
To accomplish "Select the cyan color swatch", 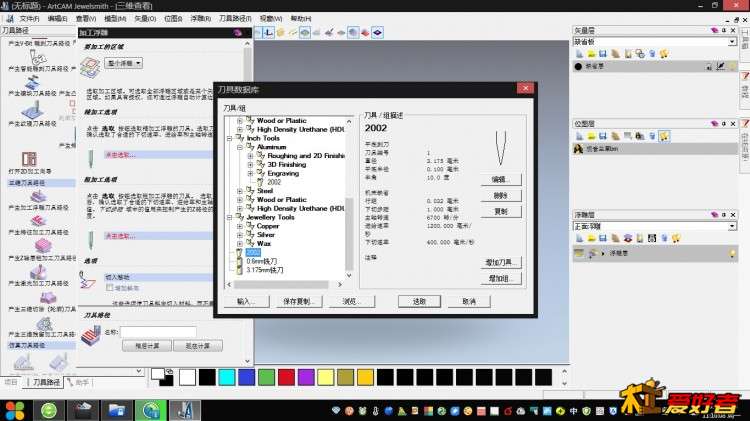I will click(227, 377).
